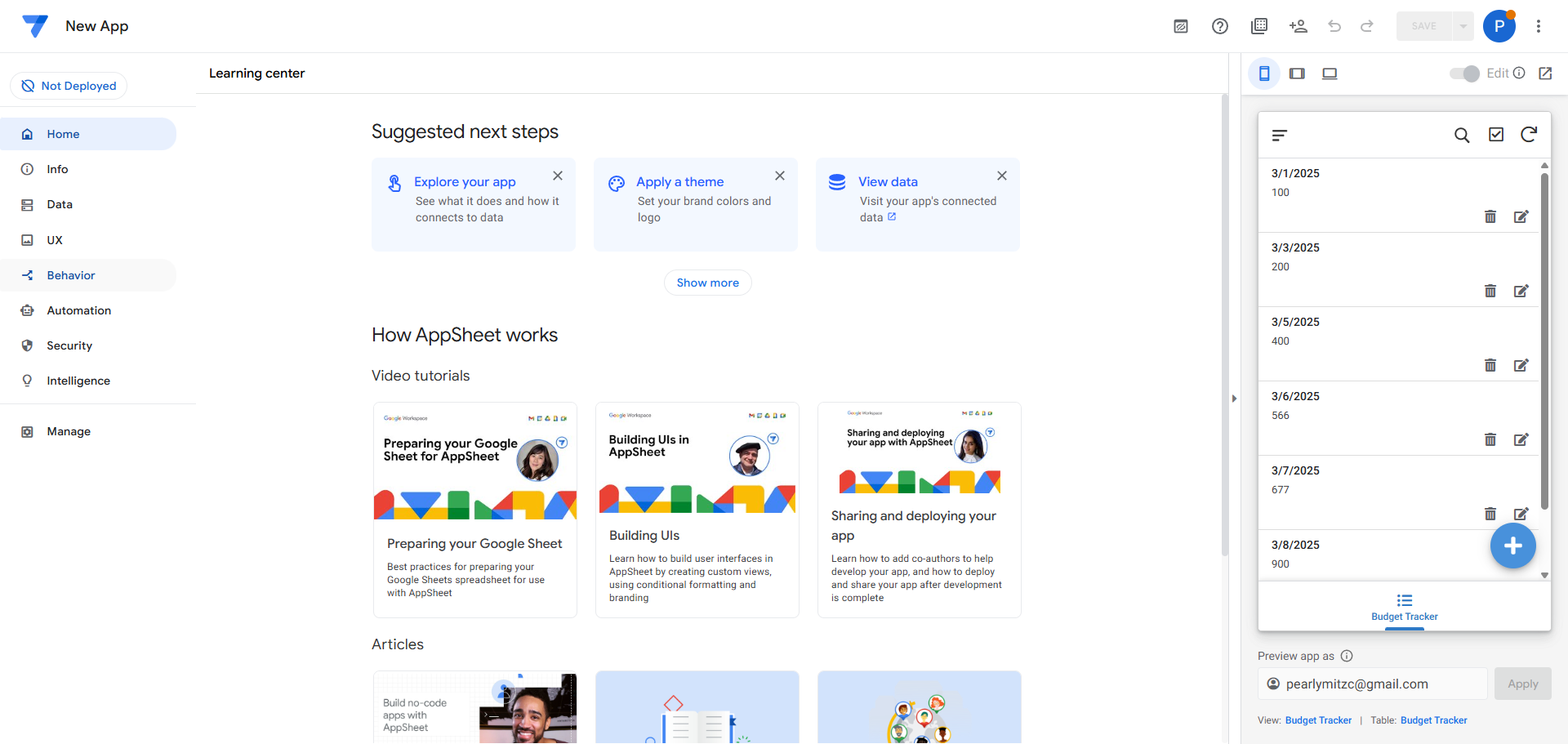Click the share app add-person icon
This screenshot has height=744, width=1568.
[x=1298, y=26]
